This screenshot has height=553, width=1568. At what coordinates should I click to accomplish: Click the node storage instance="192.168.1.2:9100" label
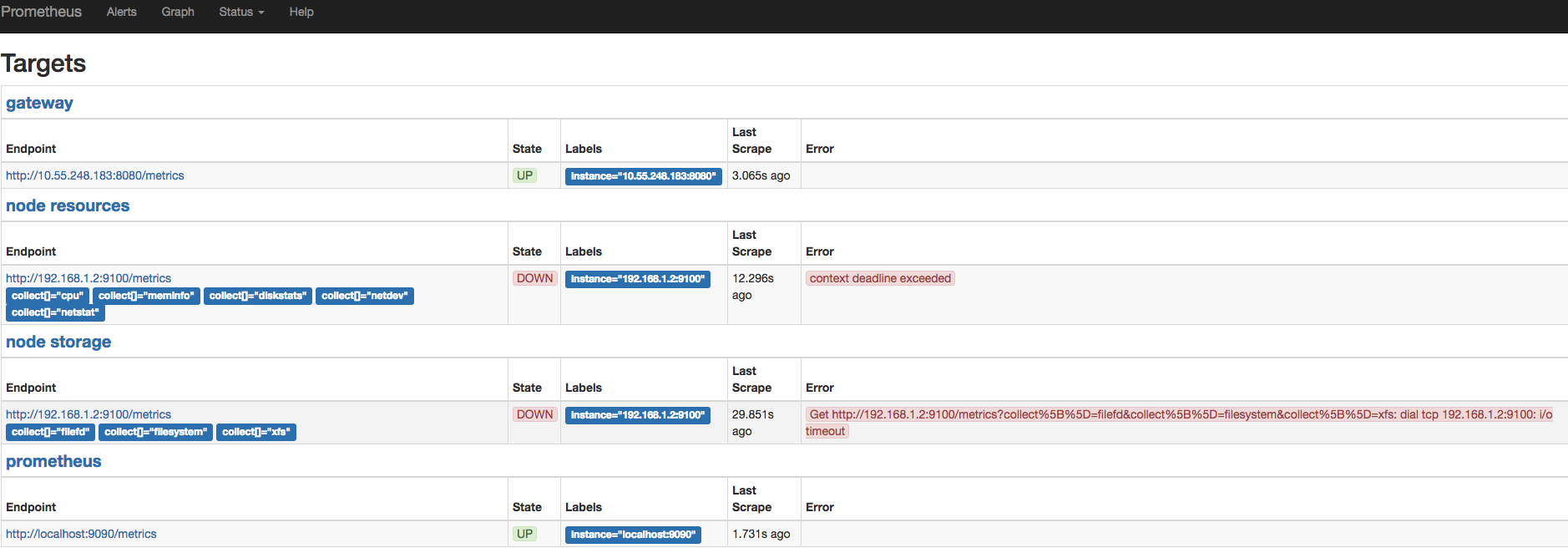coord(638,415)
